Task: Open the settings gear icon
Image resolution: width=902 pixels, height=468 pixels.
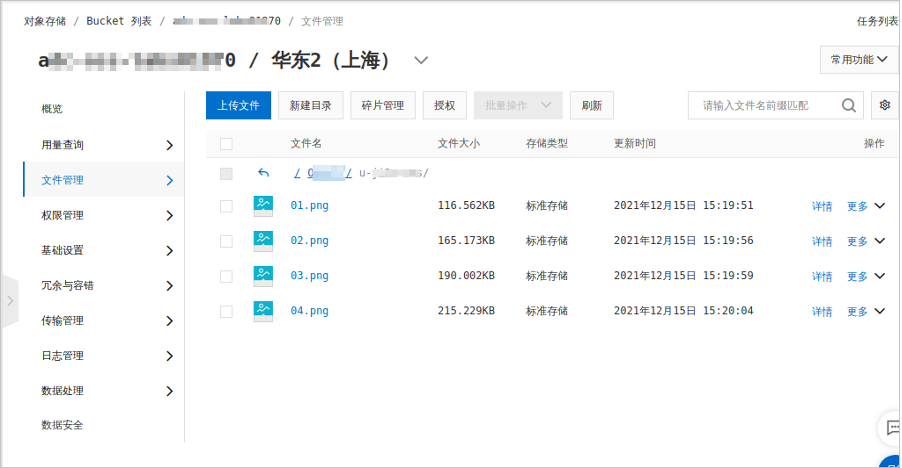Action: (x=884, y=105)
